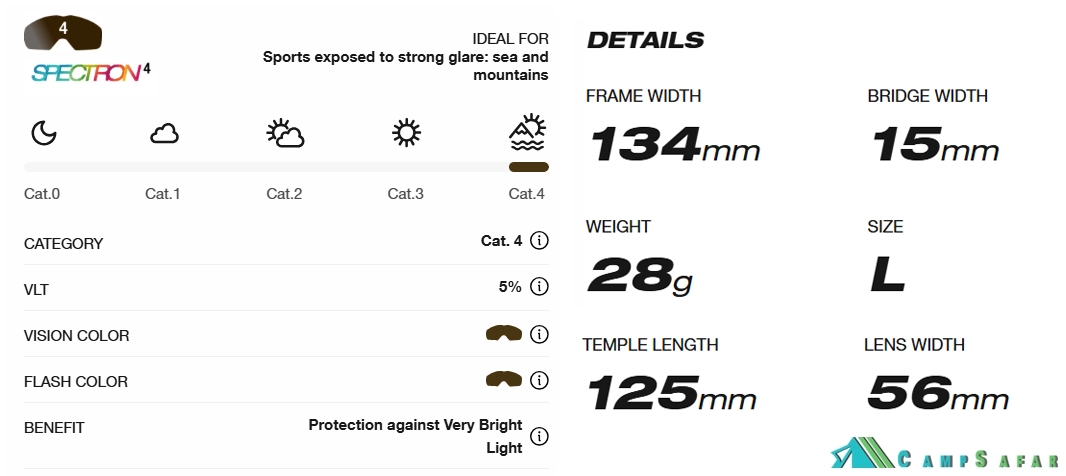Click the Spectron 4 logo
The image size is (1066, 476).
[90, 72]
